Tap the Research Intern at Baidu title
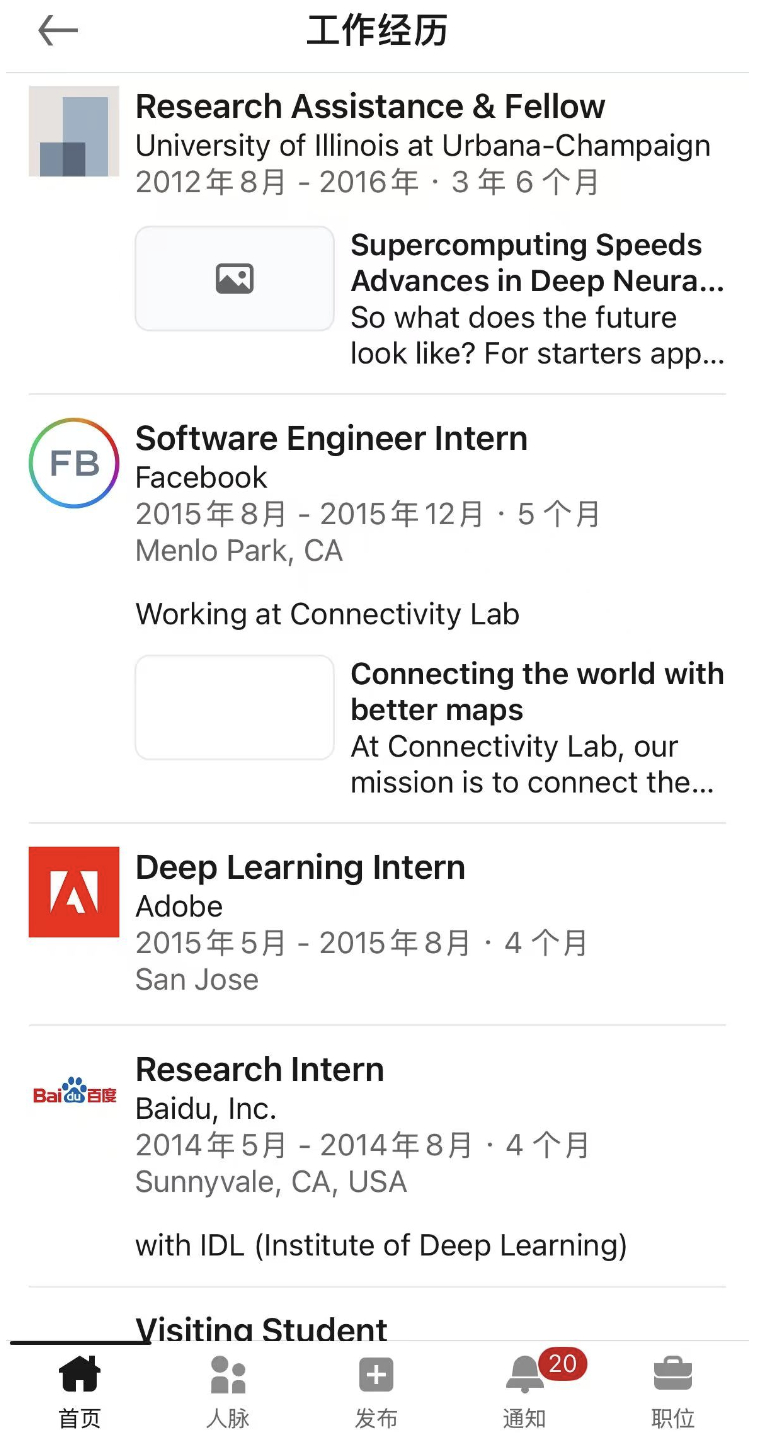The width and height of the screenshot is (770, 1444). pyautogui.click(x=260, y=1069)
